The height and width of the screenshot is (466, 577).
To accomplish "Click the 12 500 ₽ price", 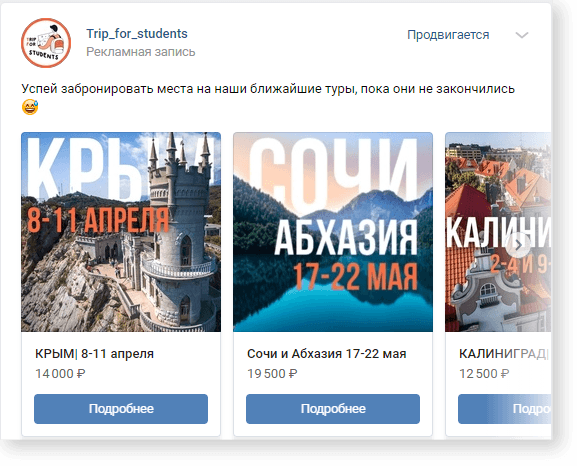I will pyautogui.click(x=484, y=374).
